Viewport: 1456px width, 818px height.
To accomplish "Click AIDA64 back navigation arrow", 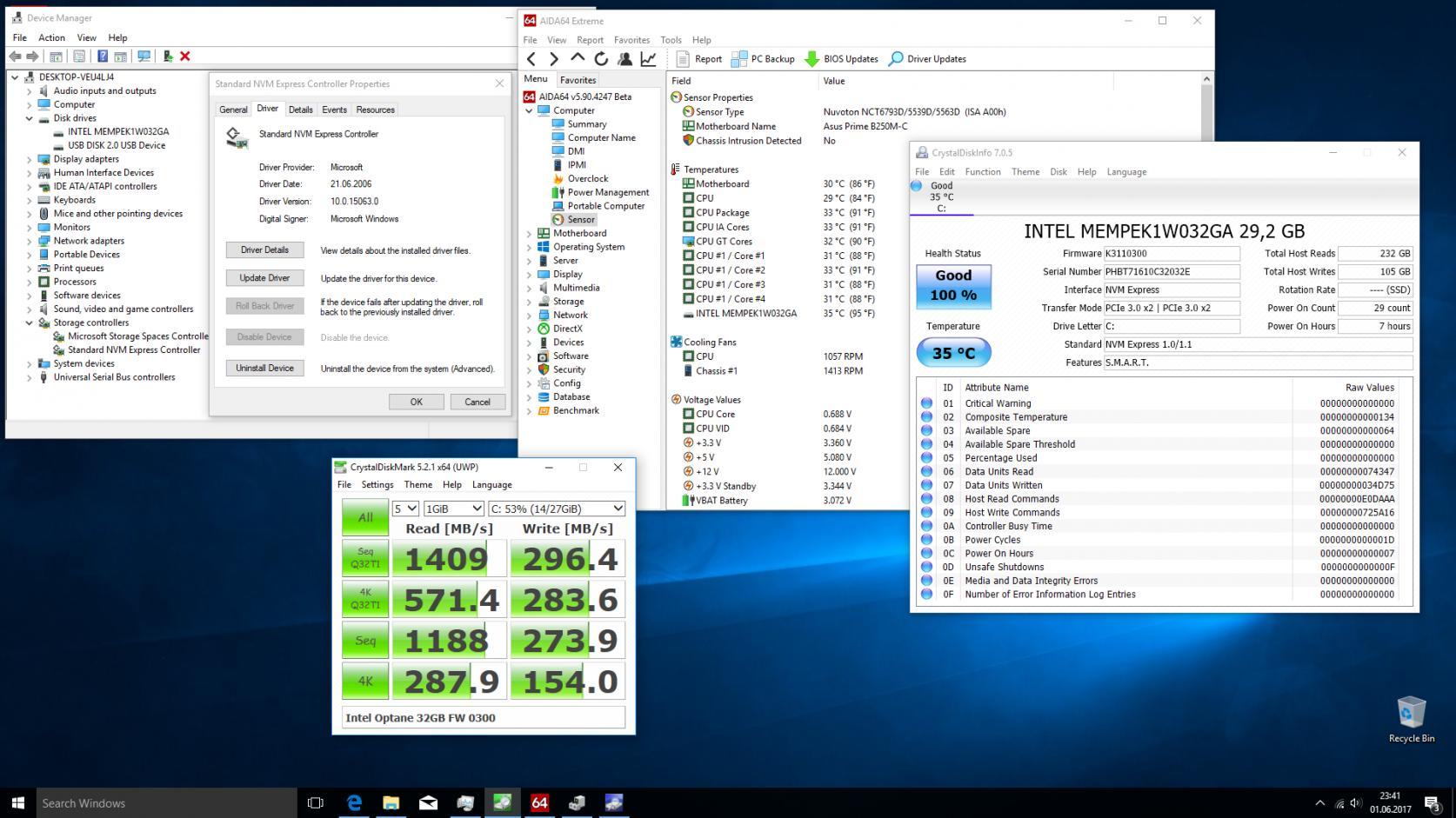I will (x=531, y=59).
